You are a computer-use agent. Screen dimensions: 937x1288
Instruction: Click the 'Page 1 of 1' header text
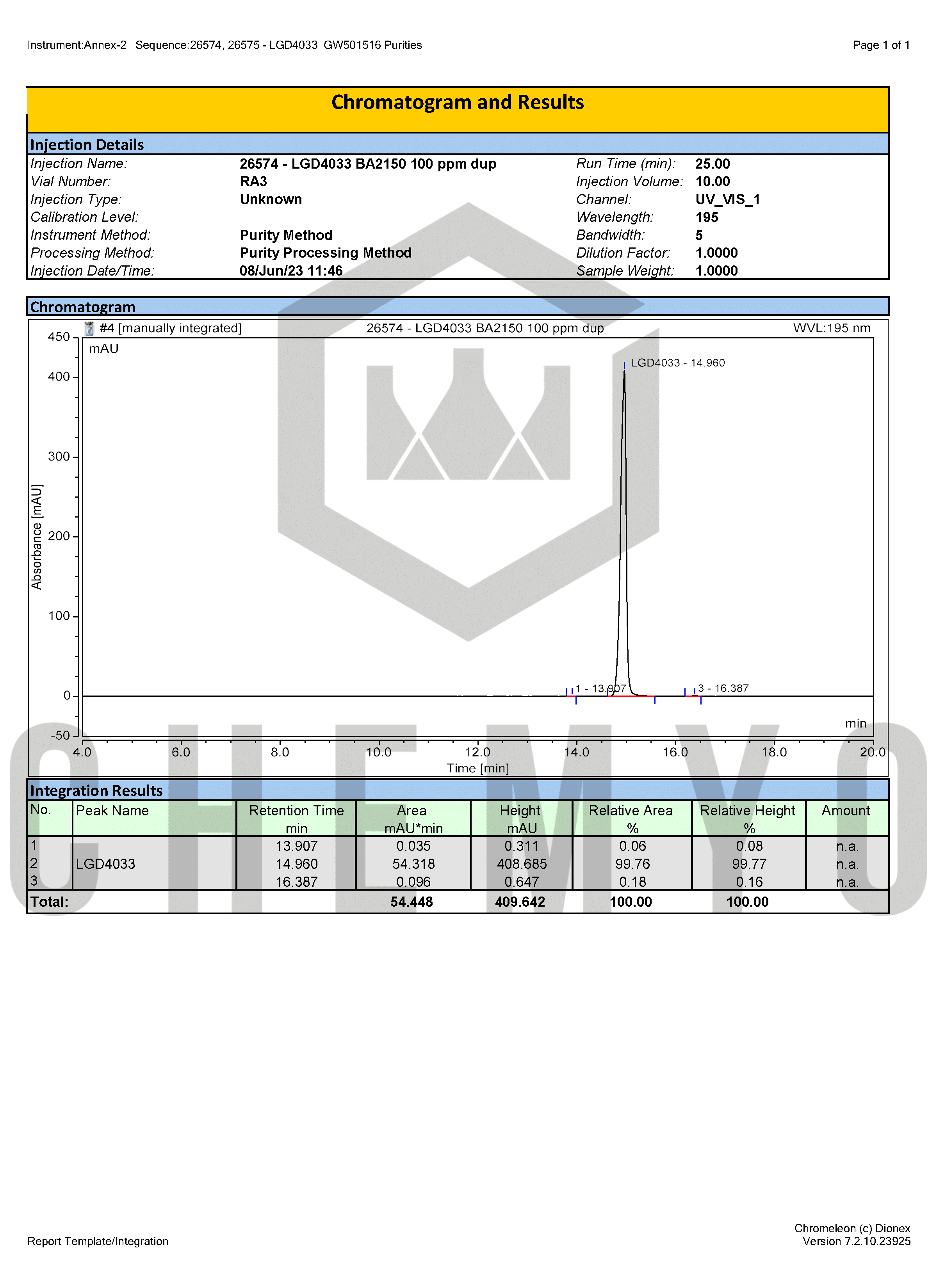point(881,45)
